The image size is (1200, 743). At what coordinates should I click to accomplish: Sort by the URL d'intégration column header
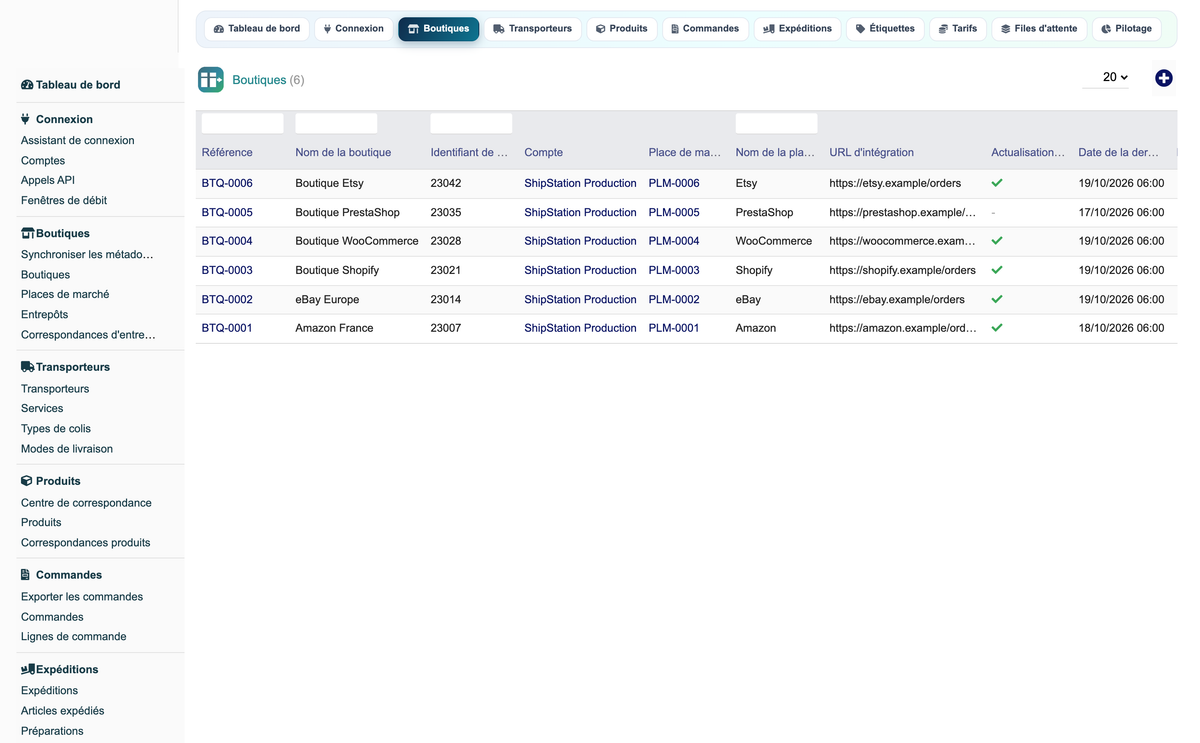pyautogui.click(x=872, y=153)
